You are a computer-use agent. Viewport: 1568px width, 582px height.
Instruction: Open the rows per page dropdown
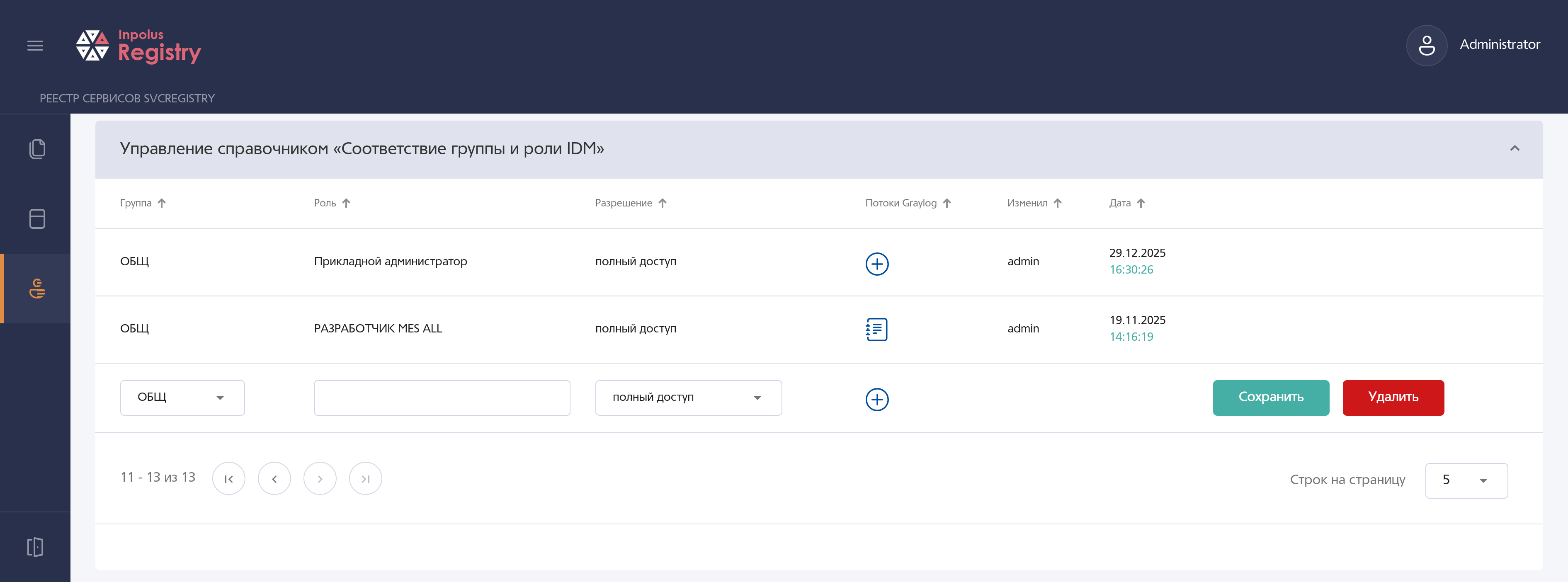(x=1466, y=480)
